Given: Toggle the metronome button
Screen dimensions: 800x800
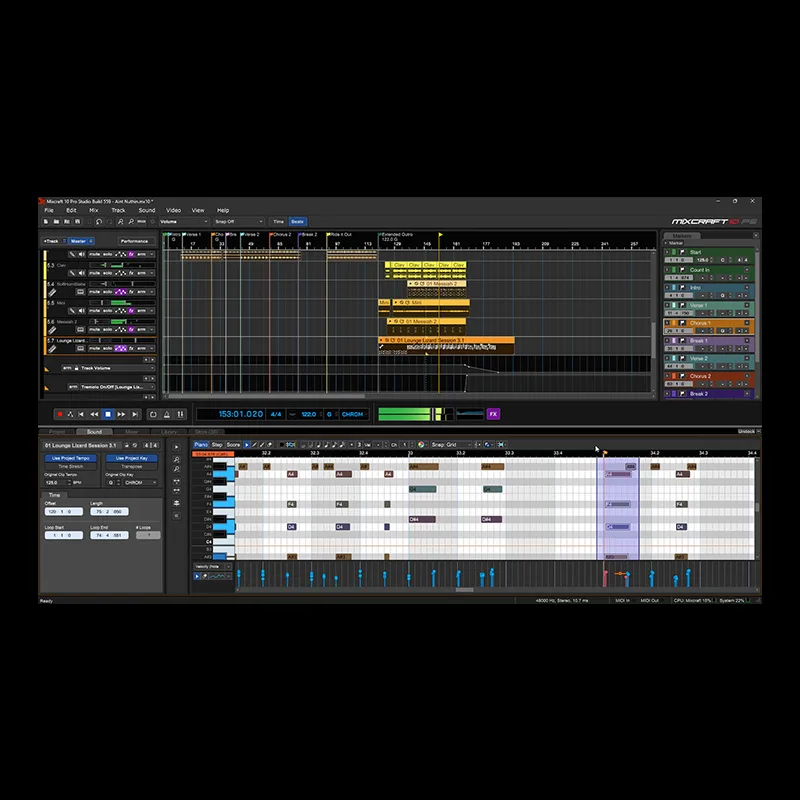Looking at the screenshot, I should 167,414.
